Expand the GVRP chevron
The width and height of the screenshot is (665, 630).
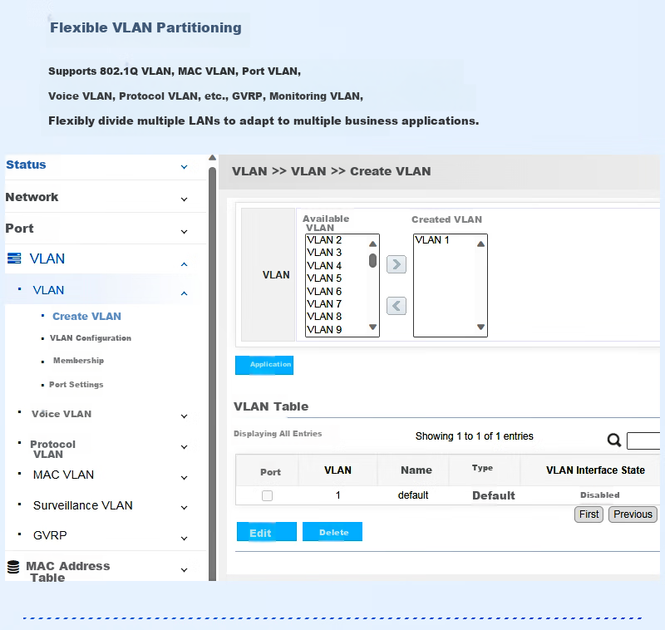point(184,538)
